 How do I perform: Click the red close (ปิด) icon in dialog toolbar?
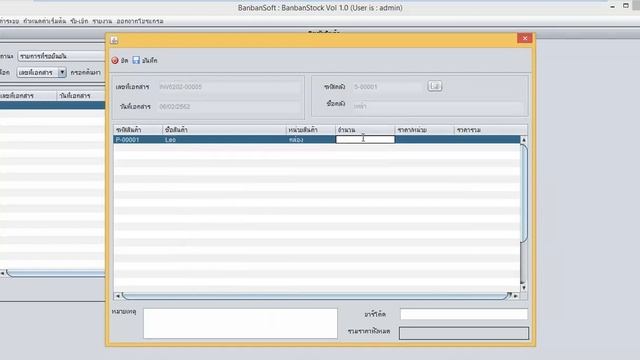[x=115, y=60]
